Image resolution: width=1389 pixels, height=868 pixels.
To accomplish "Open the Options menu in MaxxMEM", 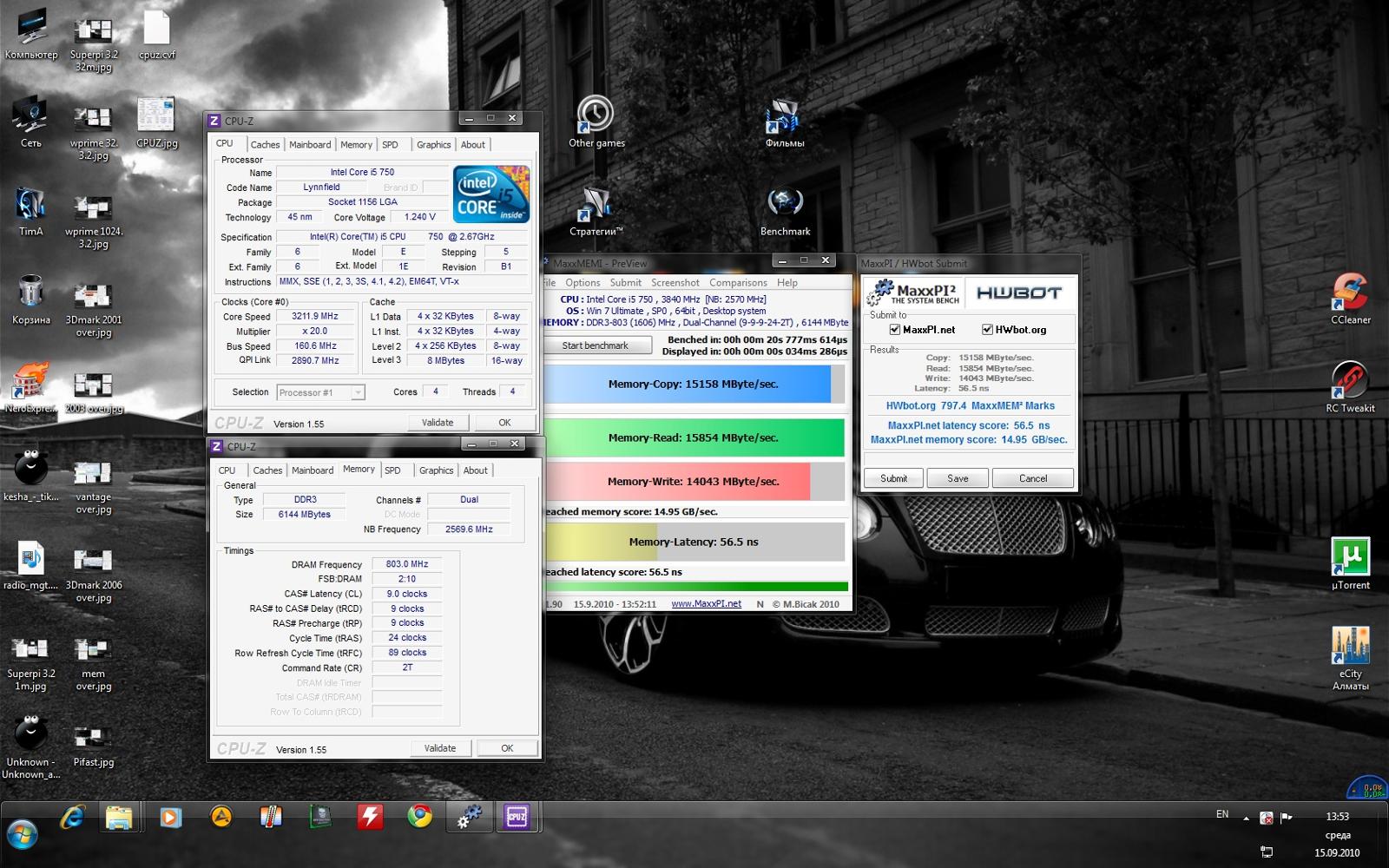I will click(x=583, y=283).
